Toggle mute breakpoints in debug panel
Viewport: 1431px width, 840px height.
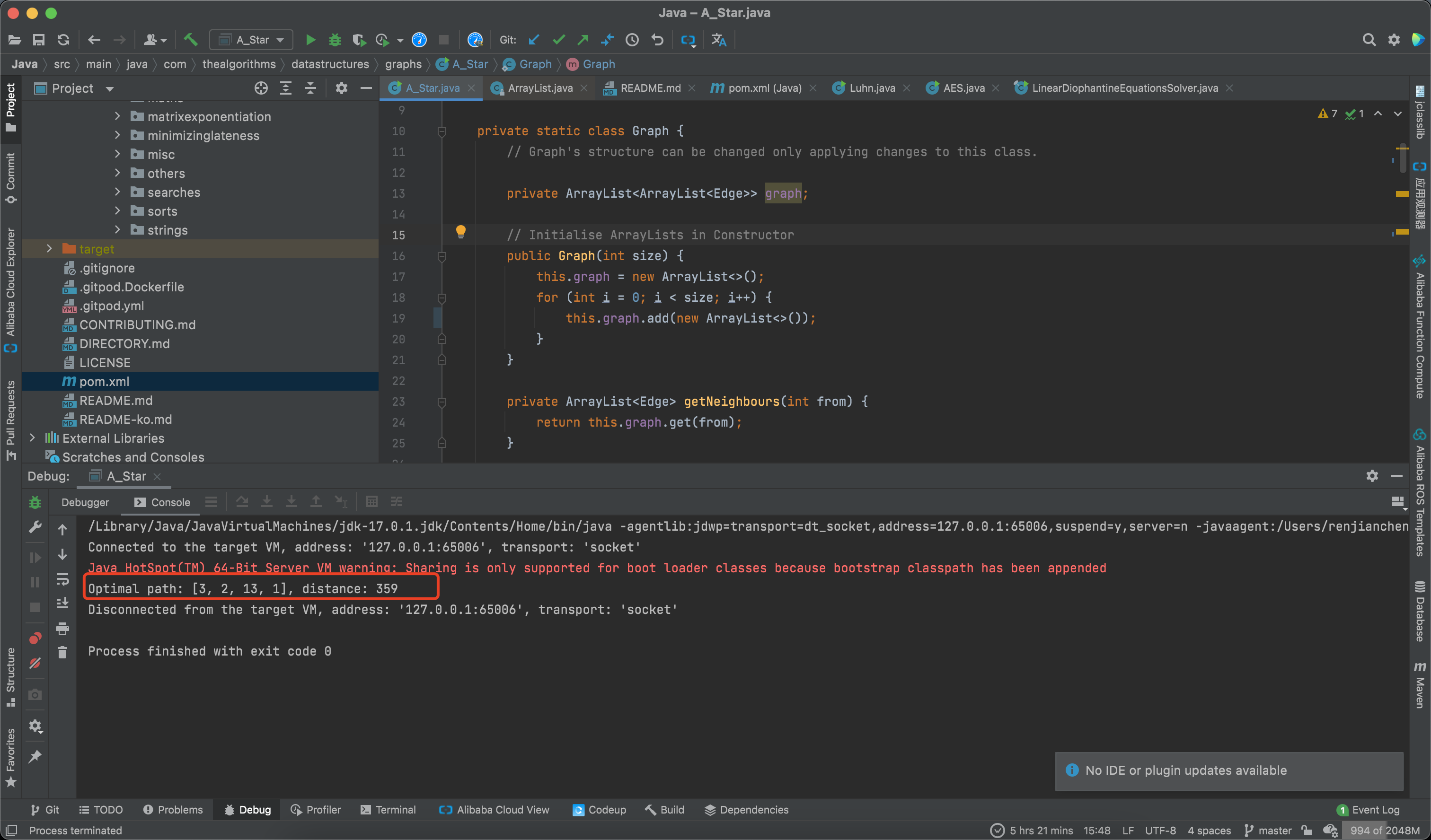[35, 663]
